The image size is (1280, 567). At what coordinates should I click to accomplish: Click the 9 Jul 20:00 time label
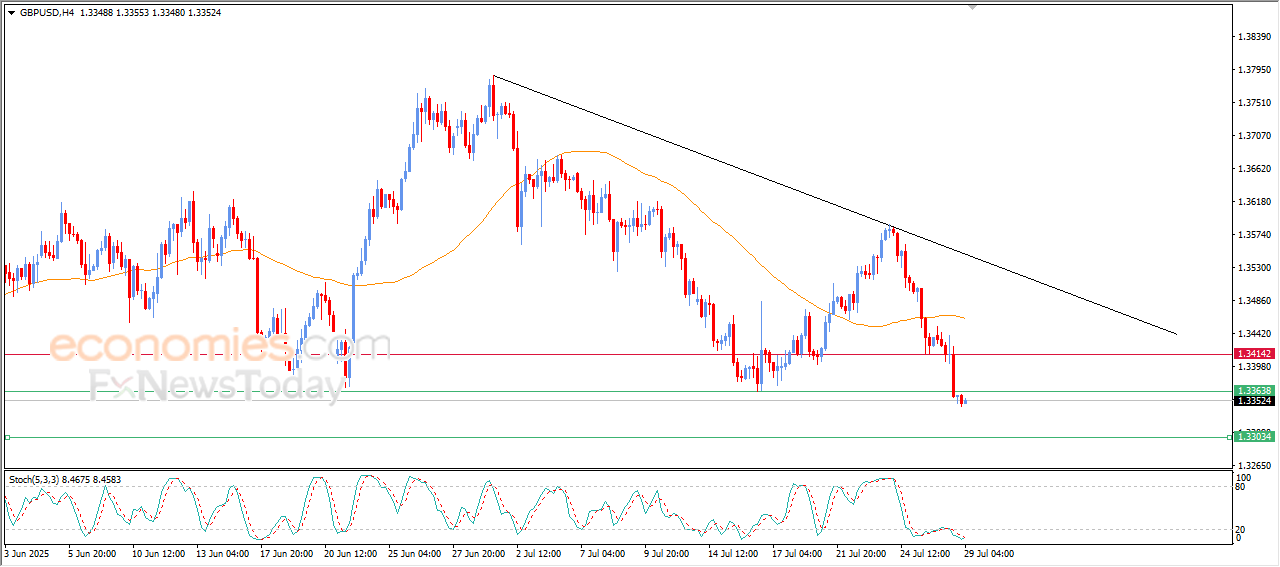pyautogui.click(x=669, y=553)
